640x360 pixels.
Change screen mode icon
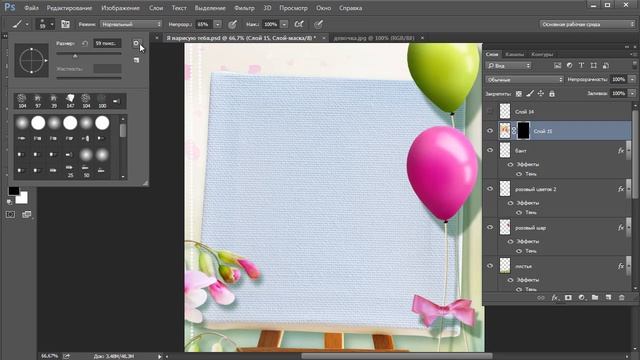tap(27, 214)
